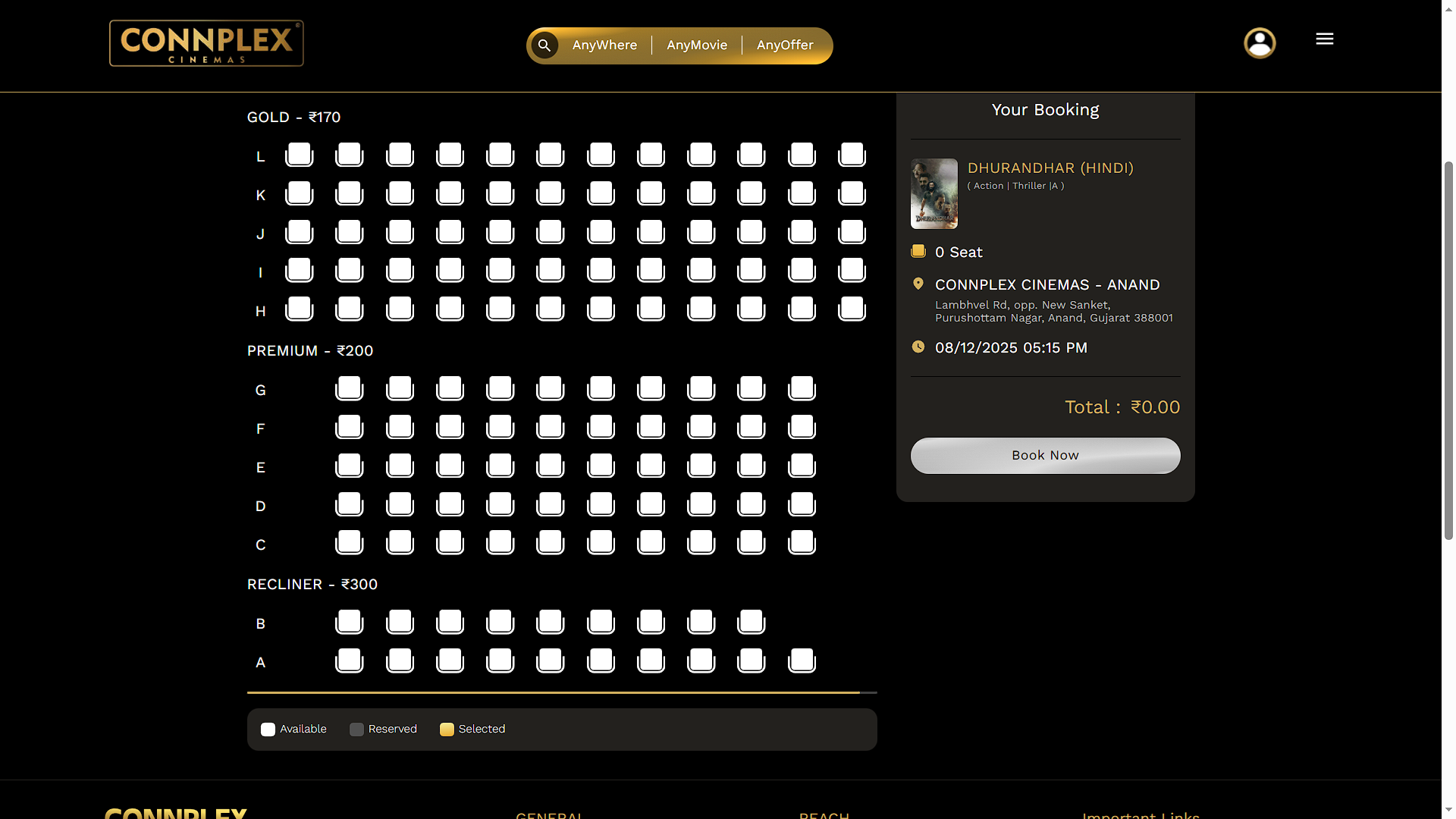Click the search magnifier icon

[544, 45]
